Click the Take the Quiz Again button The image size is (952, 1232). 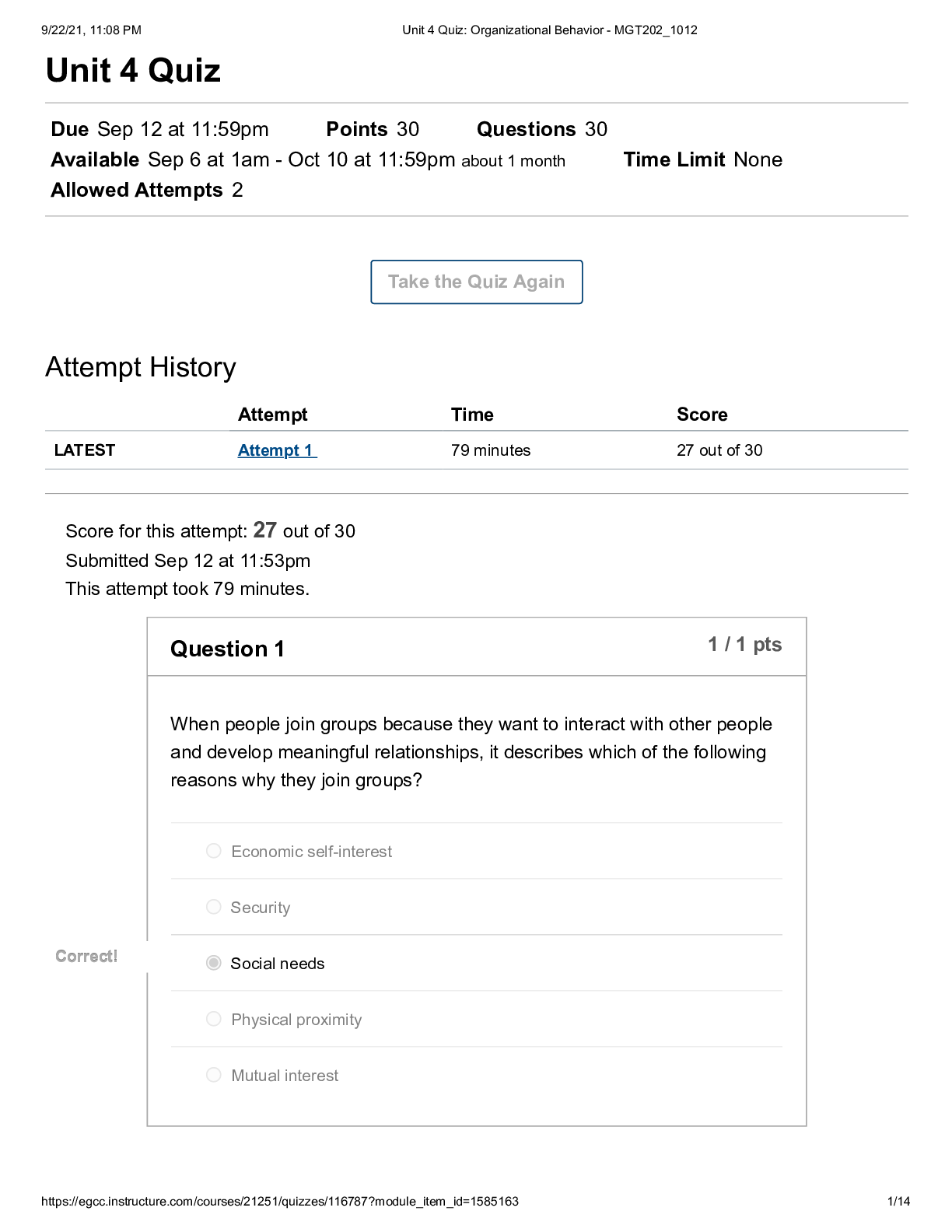(476, 282)
